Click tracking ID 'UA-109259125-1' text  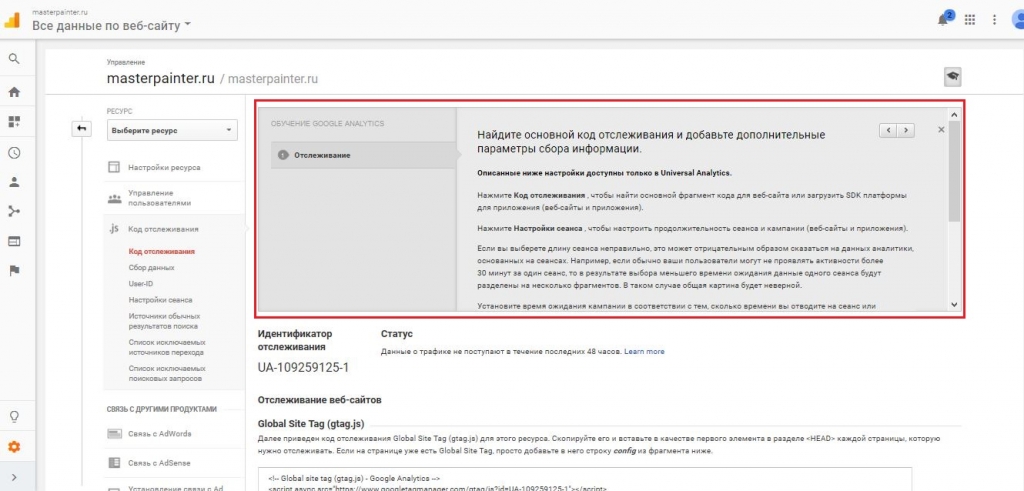pyautogui.click(x=303, y=368)
